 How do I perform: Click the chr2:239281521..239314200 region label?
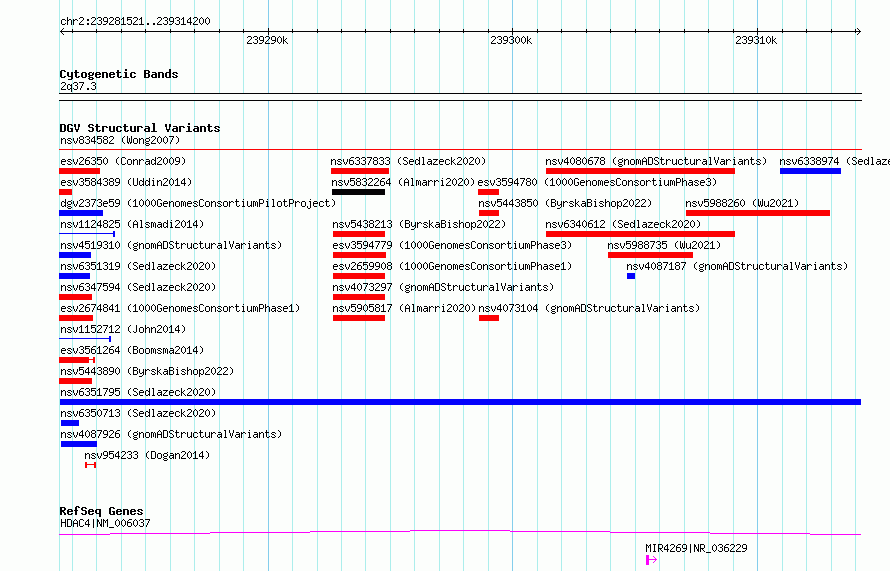(135, 21)
